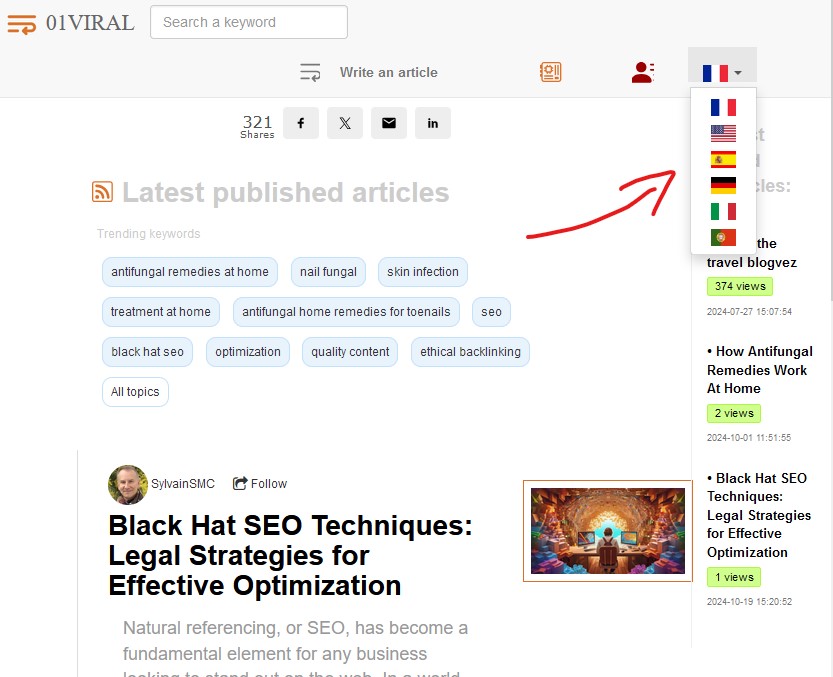Screen dimensions: 833x677
Task: Select the United States flag language option
Action: (x=723, y=133)
